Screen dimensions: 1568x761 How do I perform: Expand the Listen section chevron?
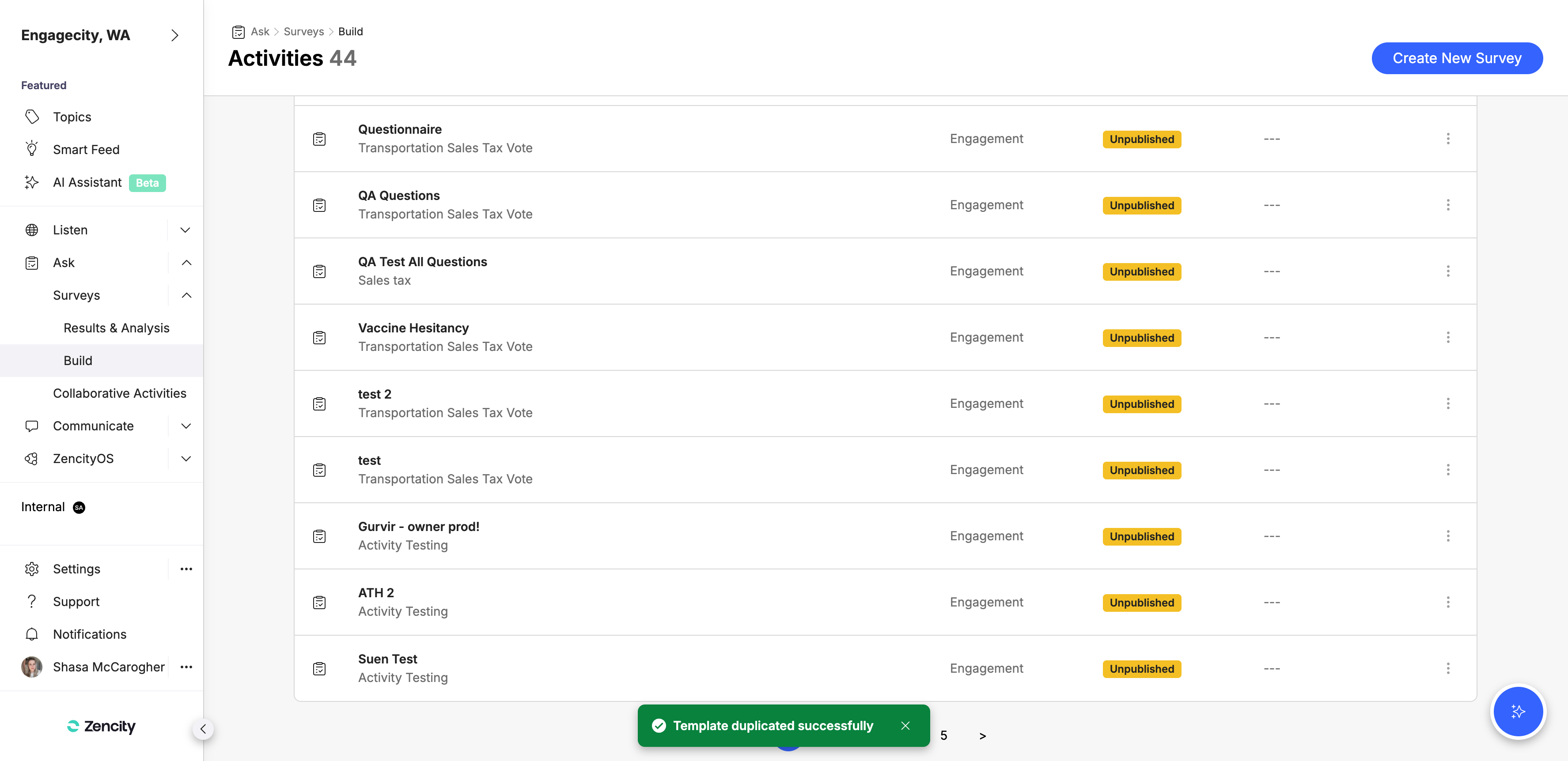pos(186,230)
